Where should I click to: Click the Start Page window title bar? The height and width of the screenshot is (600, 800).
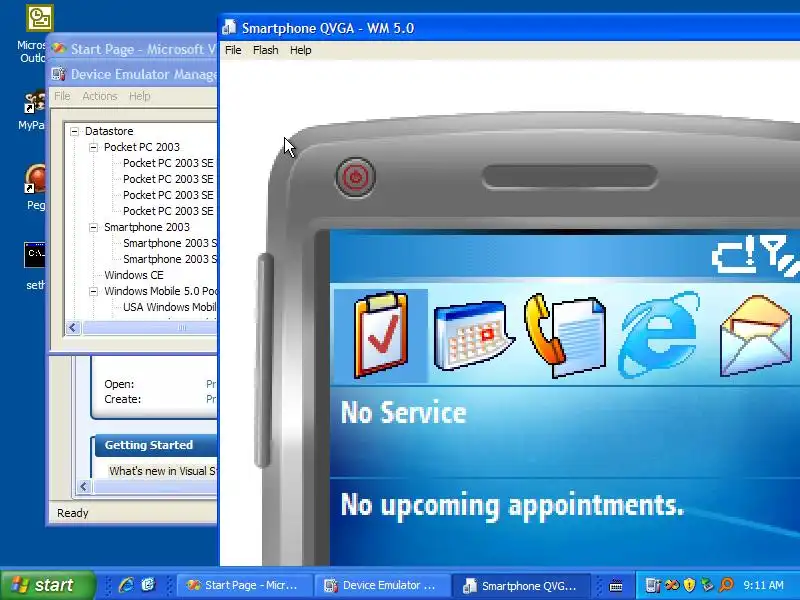(134, 49)
